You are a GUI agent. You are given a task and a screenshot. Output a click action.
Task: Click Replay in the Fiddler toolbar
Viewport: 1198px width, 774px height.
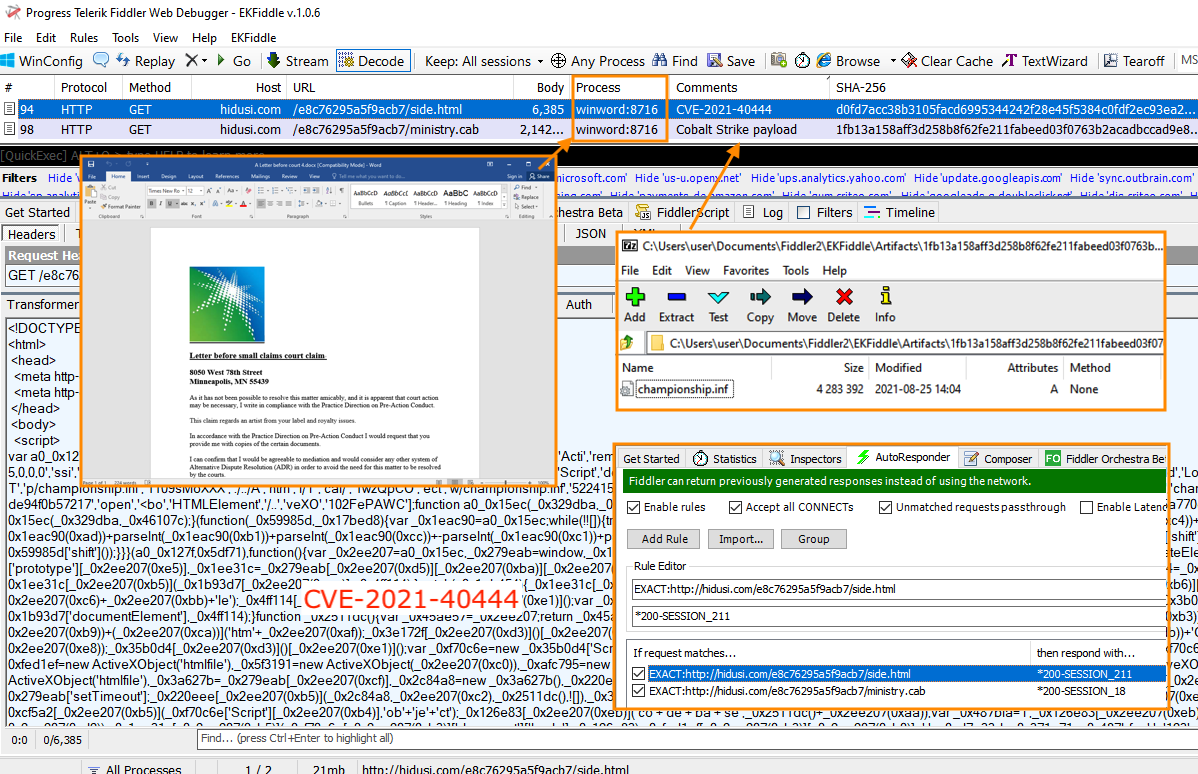145,61
